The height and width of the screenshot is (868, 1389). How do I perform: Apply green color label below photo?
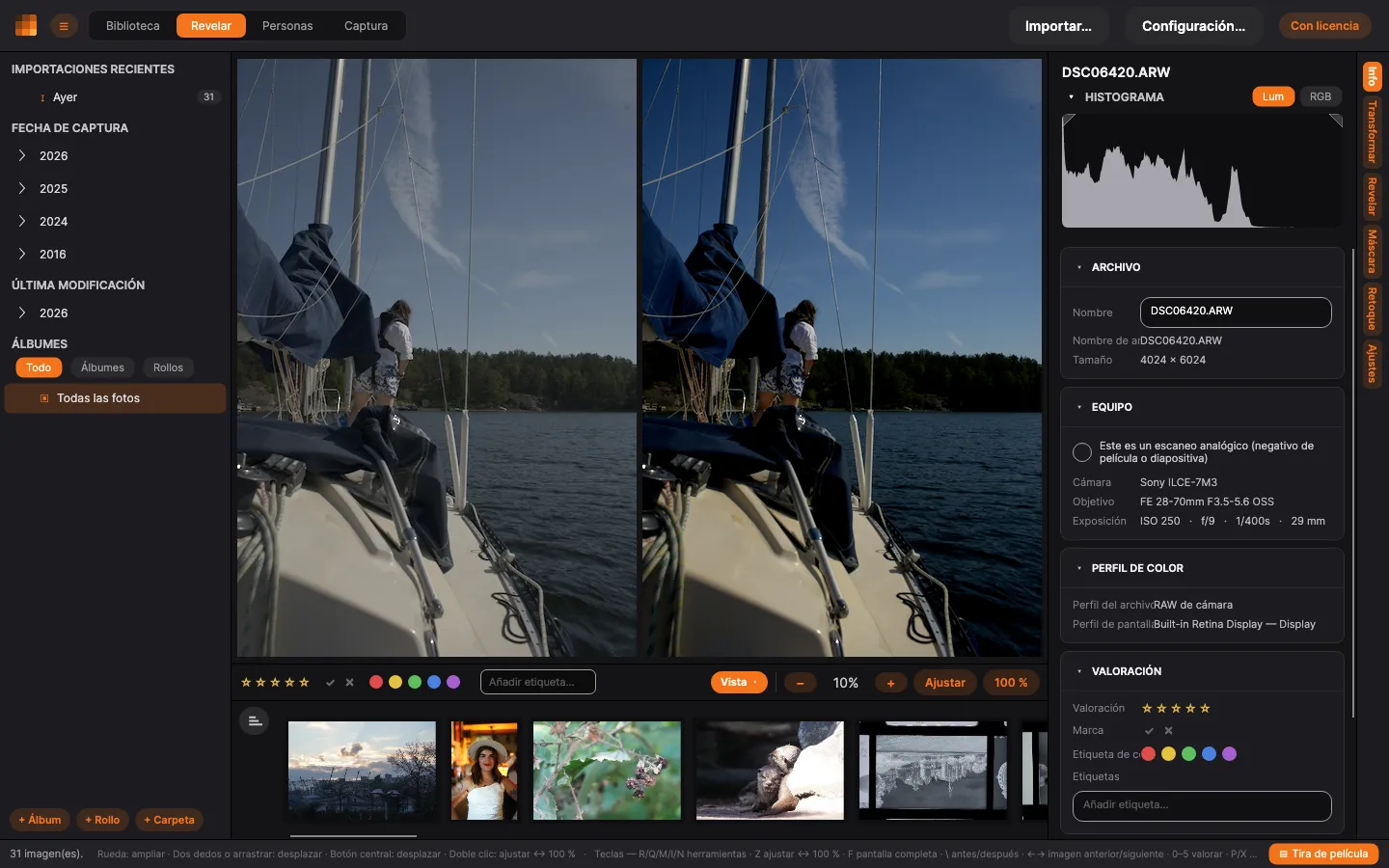[x=415, y=682]
